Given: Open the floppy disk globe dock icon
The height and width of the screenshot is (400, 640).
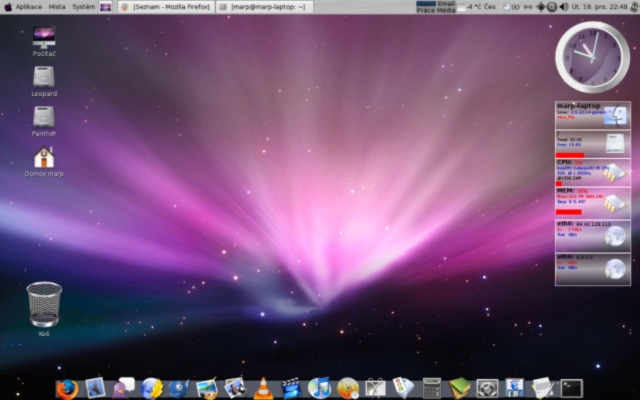Looking at the screenshot, I should 514,388.
